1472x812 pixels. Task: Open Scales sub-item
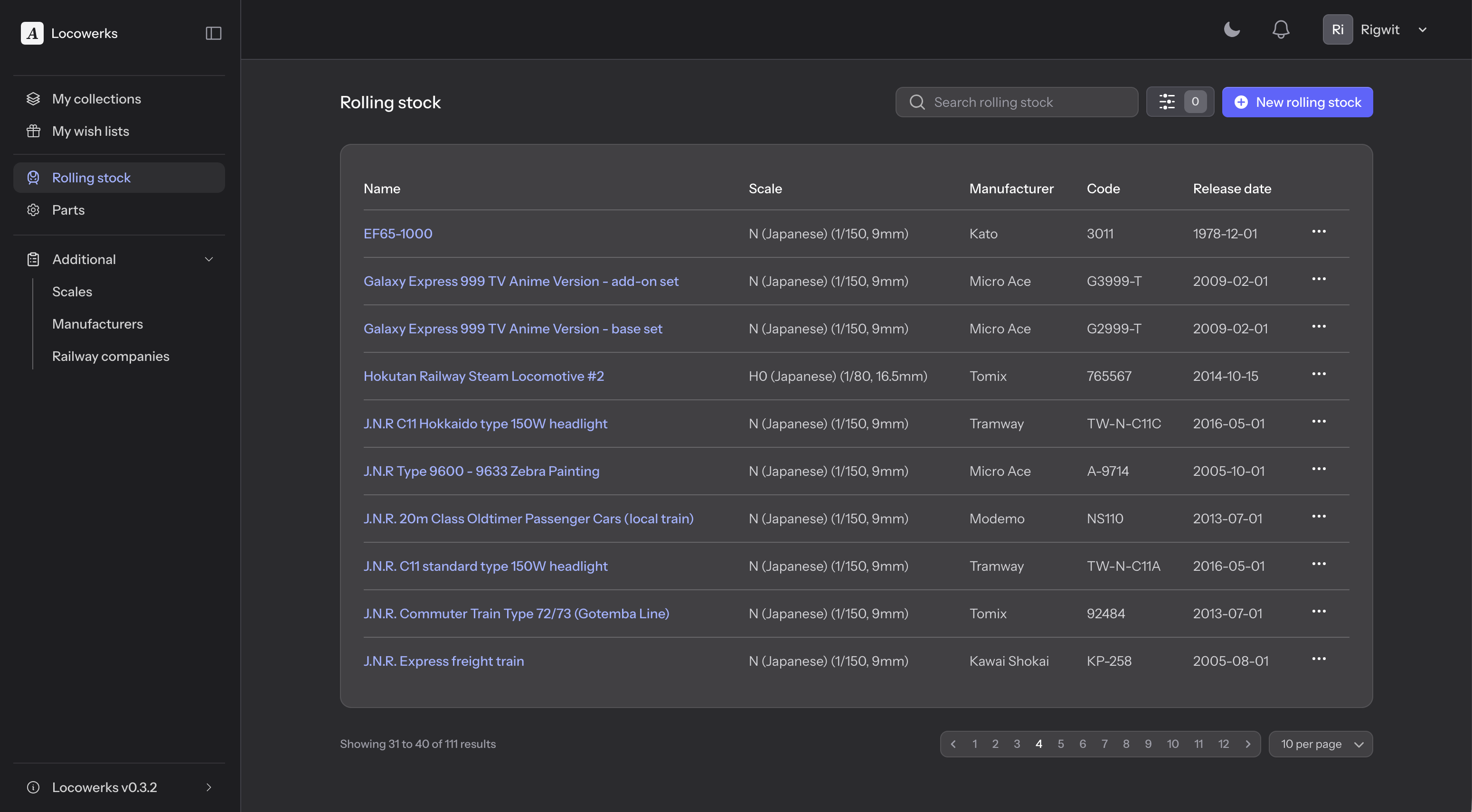(x=72, y=292)
